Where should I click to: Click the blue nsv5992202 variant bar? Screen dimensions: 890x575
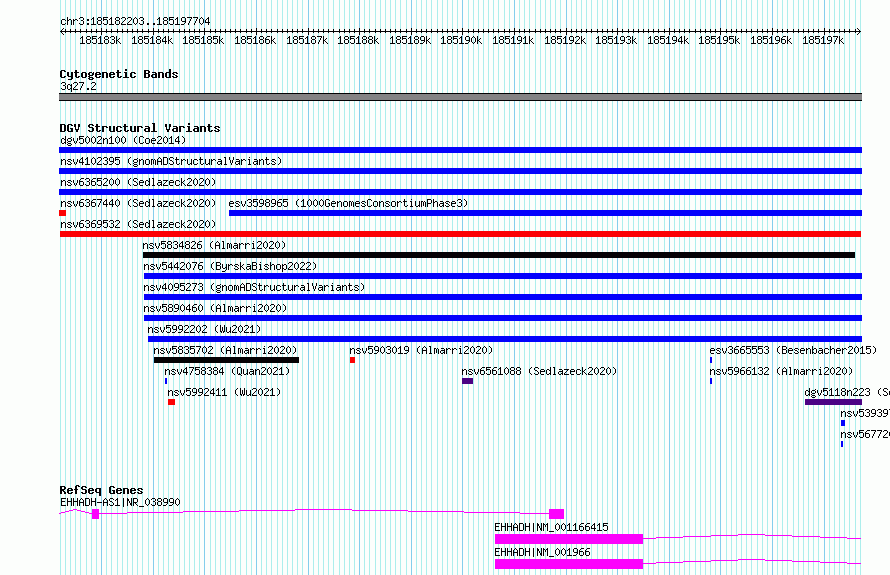(505, 339)
